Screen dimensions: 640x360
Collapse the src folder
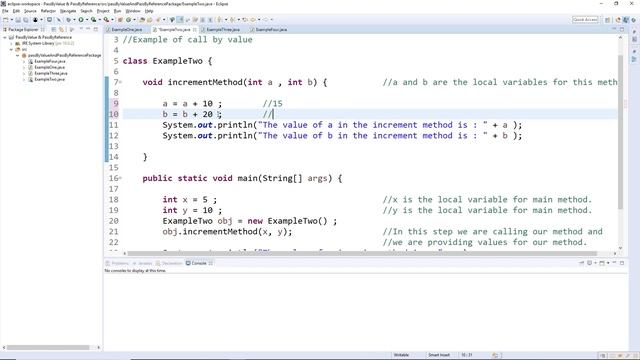point(11,49)
